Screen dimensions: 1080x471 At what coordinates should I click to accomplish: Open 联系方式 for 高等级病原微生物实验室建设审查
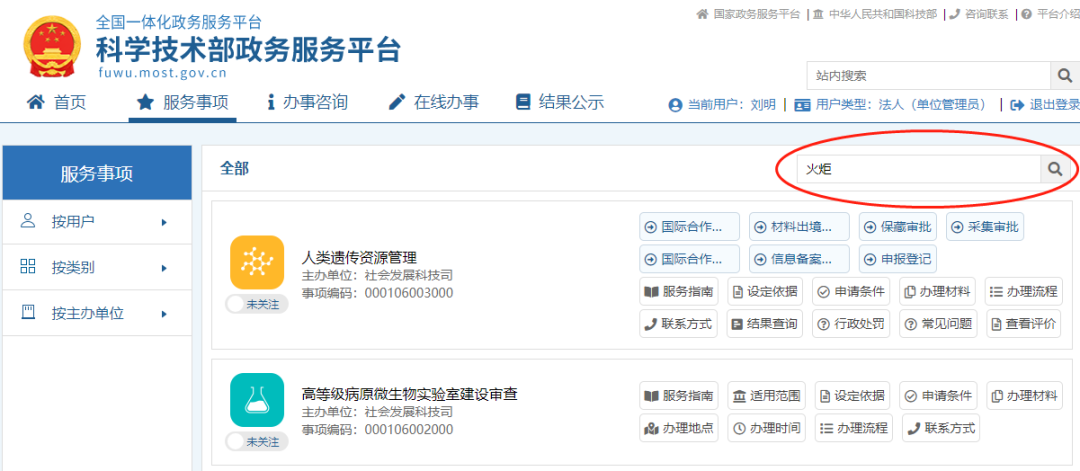tap(941, 428)
